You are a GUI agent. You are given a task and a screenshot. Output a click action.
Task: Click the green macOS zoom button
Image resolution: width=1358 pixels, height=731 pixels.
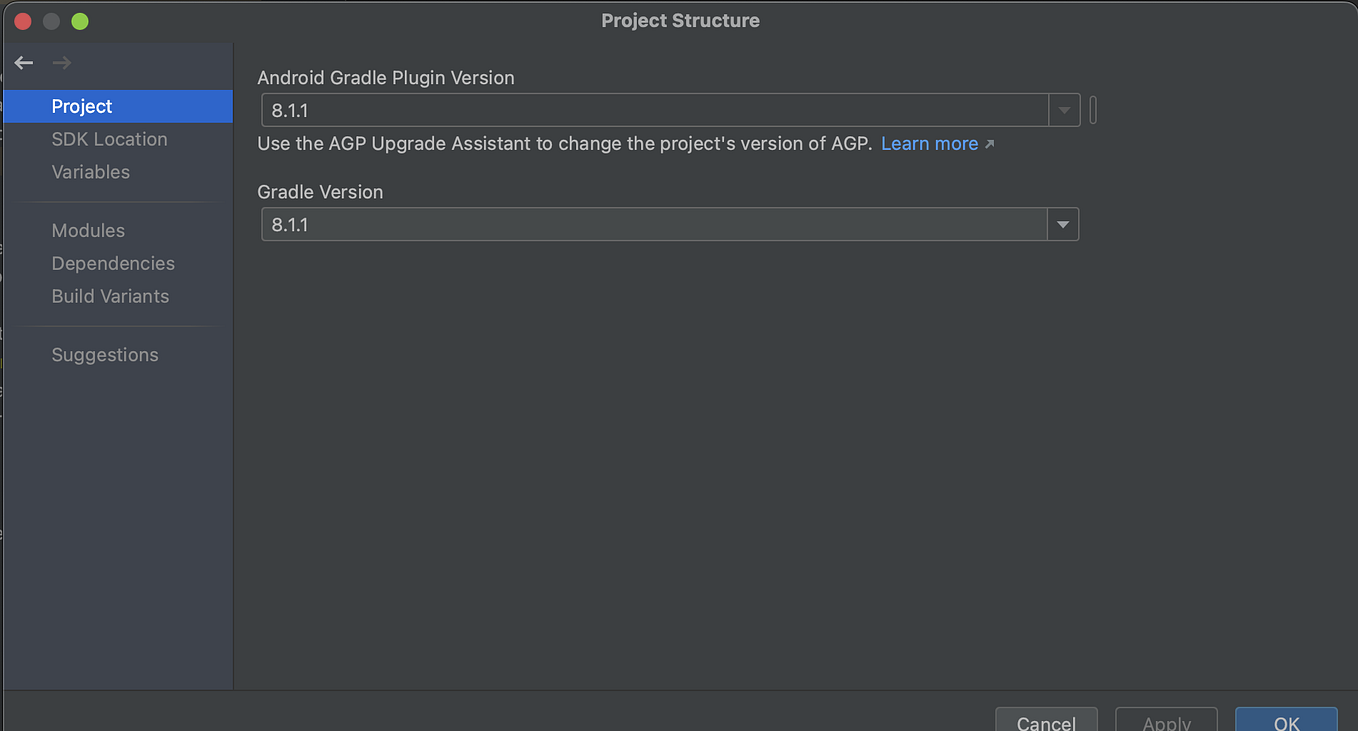click(78, 21)
